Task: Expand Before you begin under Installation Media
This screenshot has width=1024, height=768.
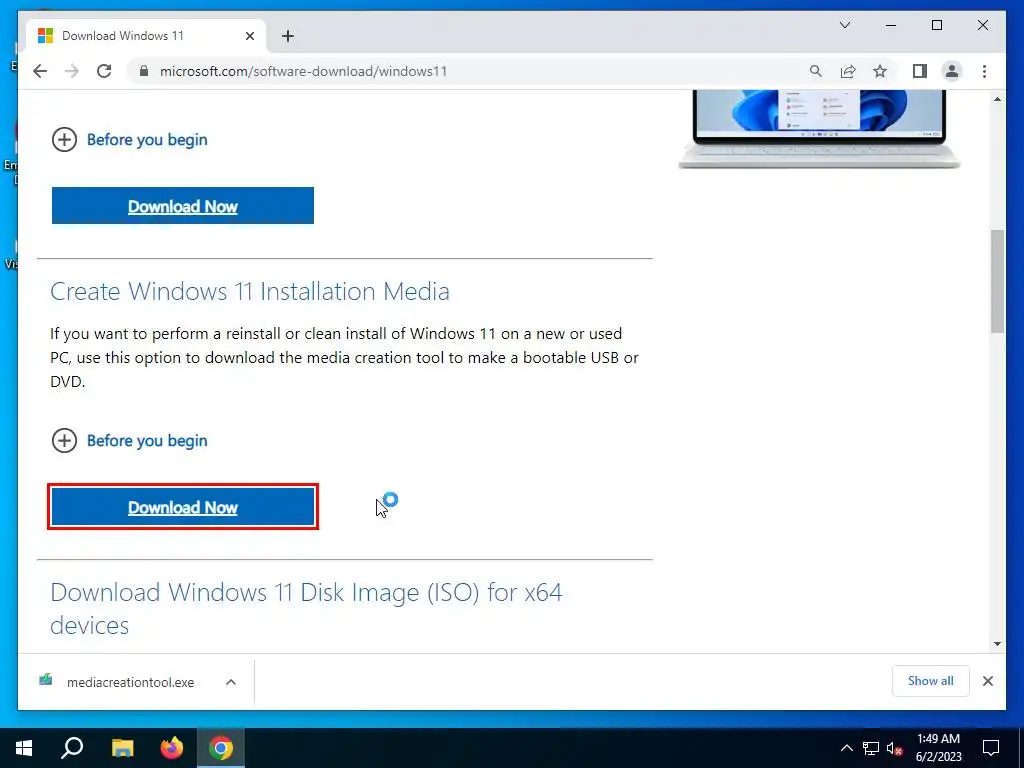Action: (129, 441)
